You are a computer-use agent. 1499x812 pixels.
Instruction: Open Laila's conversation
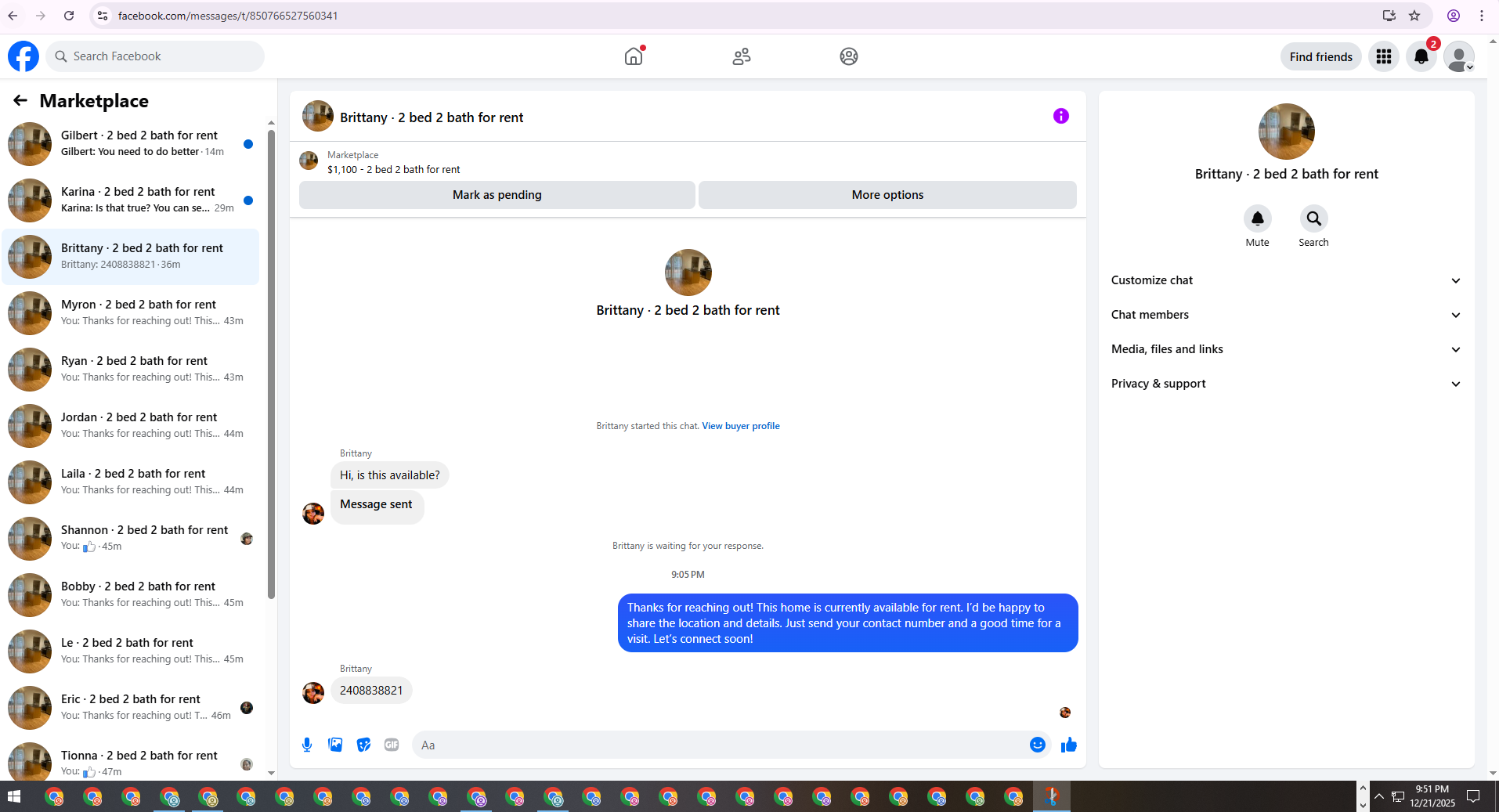coord(131,482)
